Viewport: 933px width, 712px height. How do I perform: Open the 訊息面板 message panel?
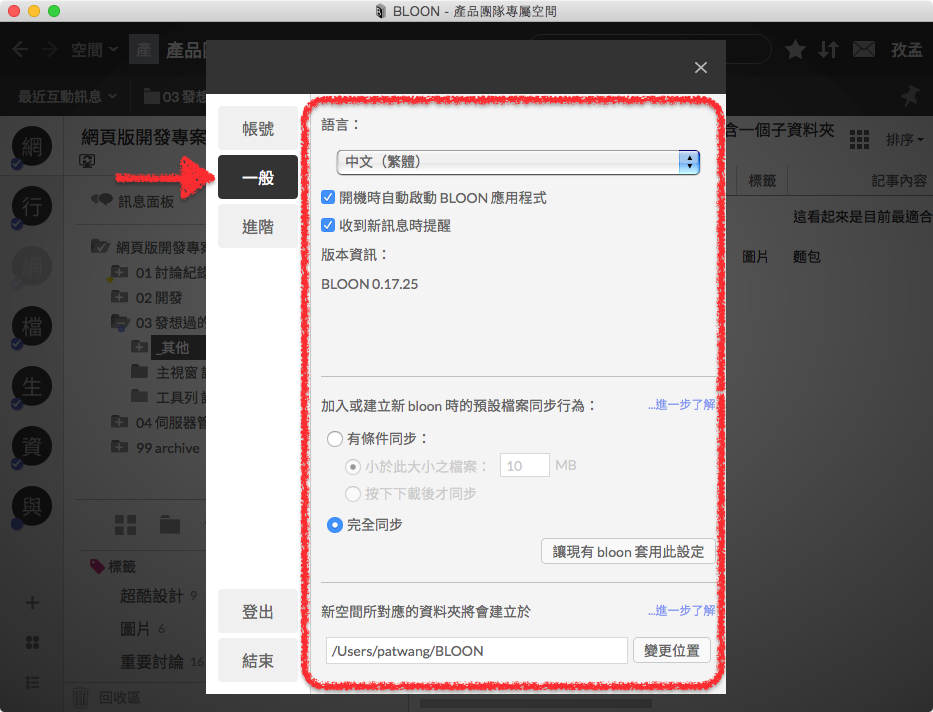point(132,201)
